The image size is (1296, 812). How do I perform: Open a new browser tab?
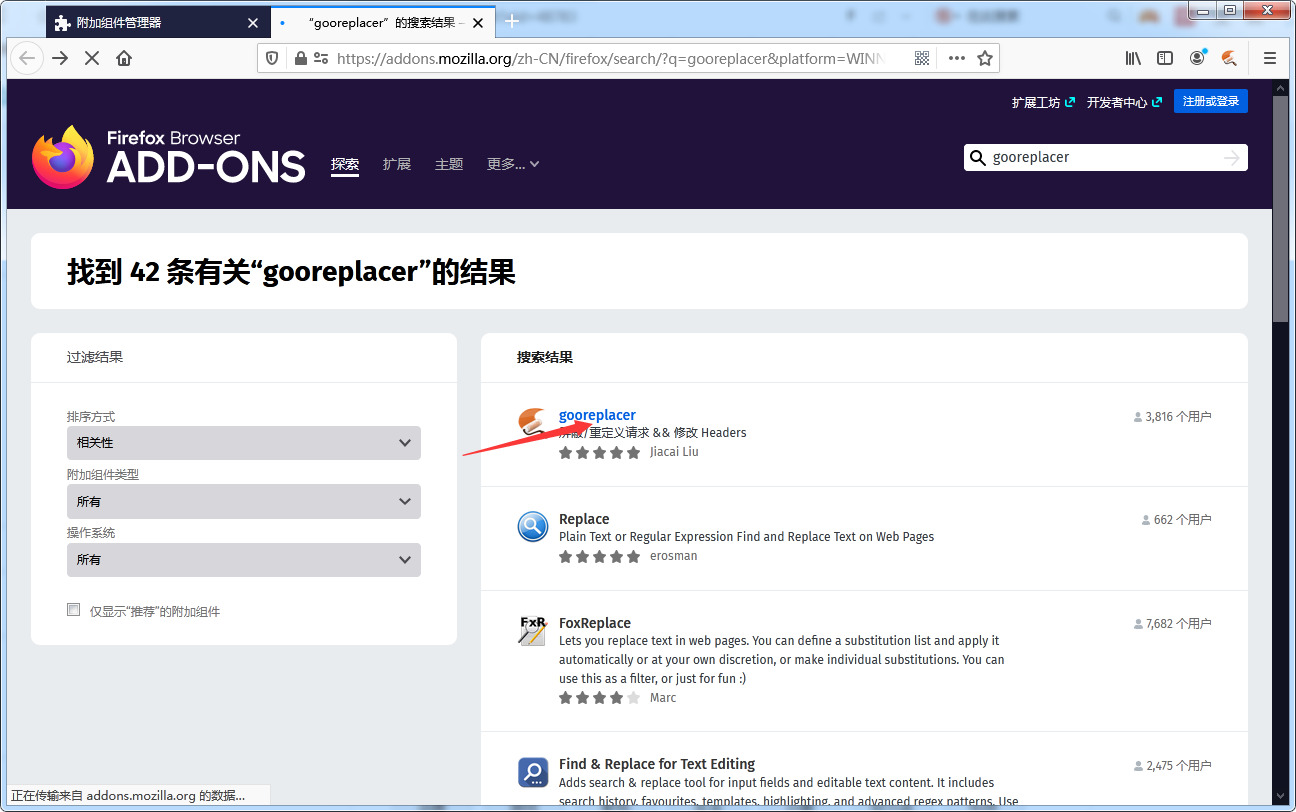[512, 22]
